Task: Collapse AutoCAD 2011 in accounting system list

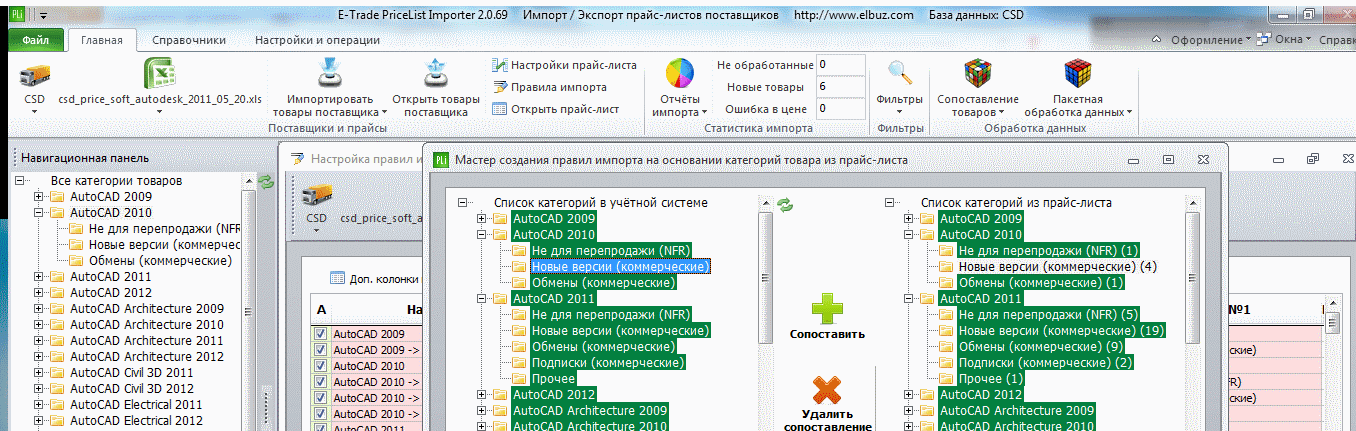Action: 482,299
